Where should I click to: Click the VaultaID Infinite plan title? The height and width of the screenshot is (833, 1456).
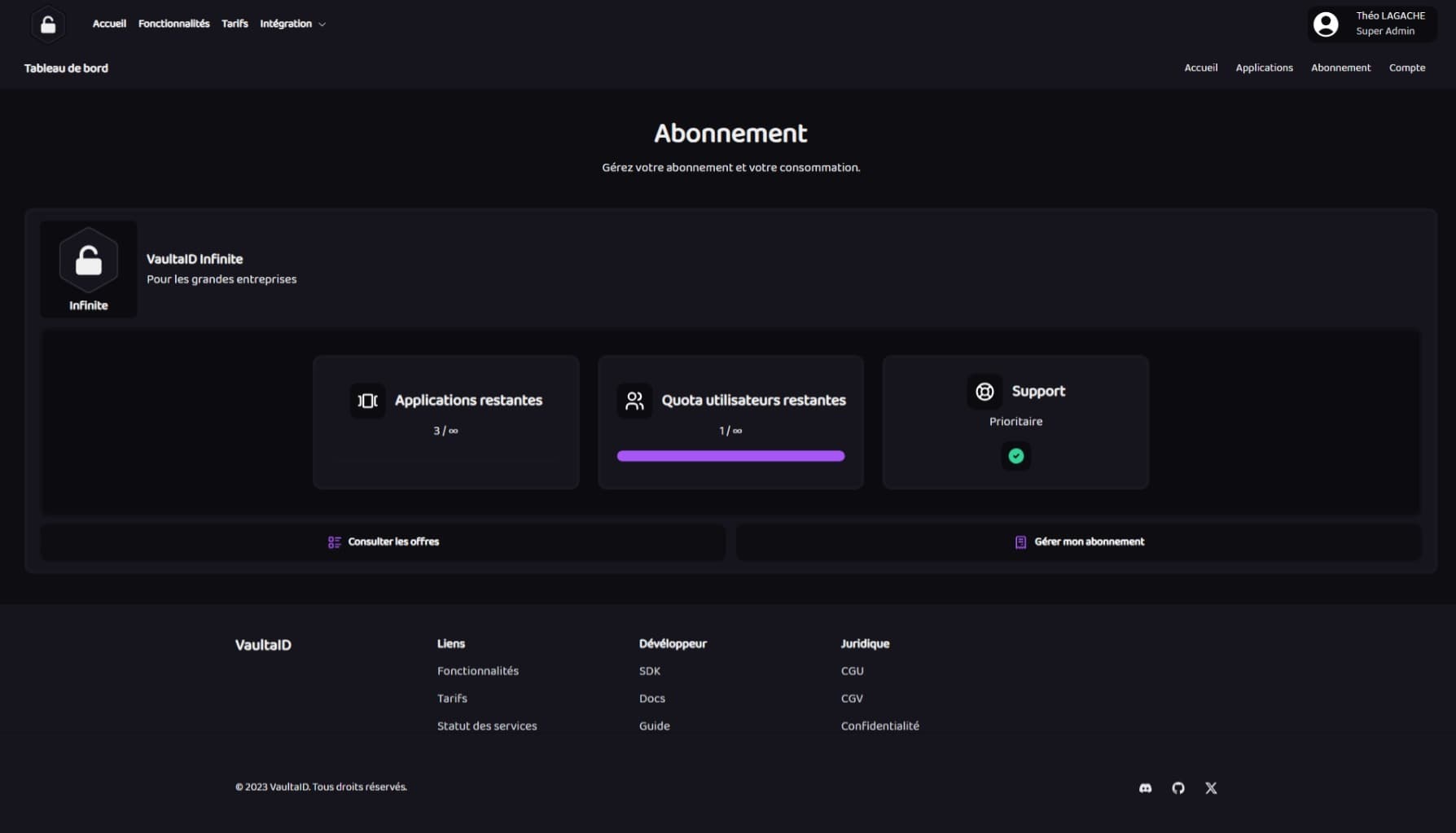[x=195, y=259]
